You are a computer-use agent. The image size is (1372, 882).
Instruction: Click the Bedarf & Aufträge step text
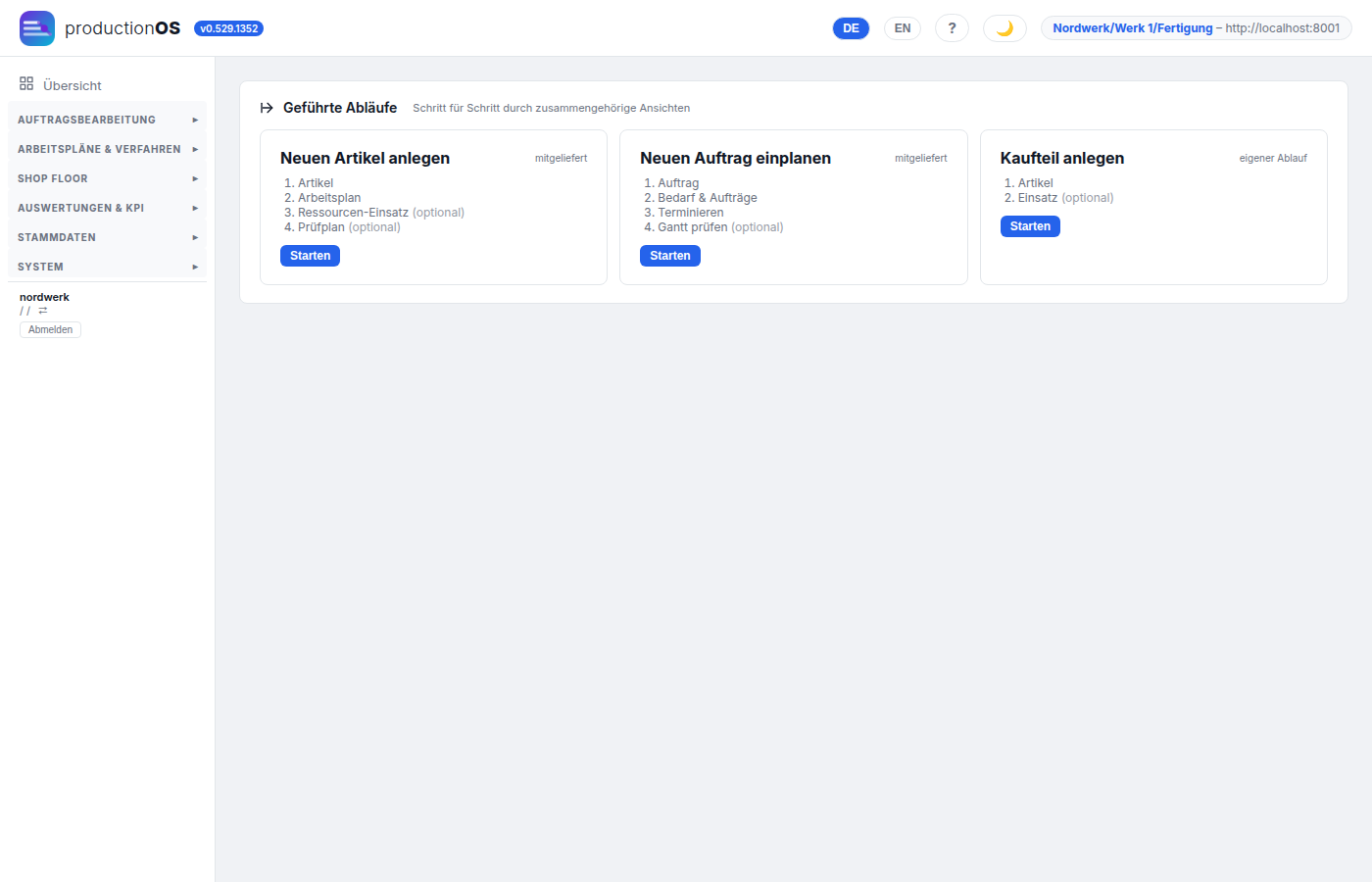pyautogui.click(x=708, y=198)
